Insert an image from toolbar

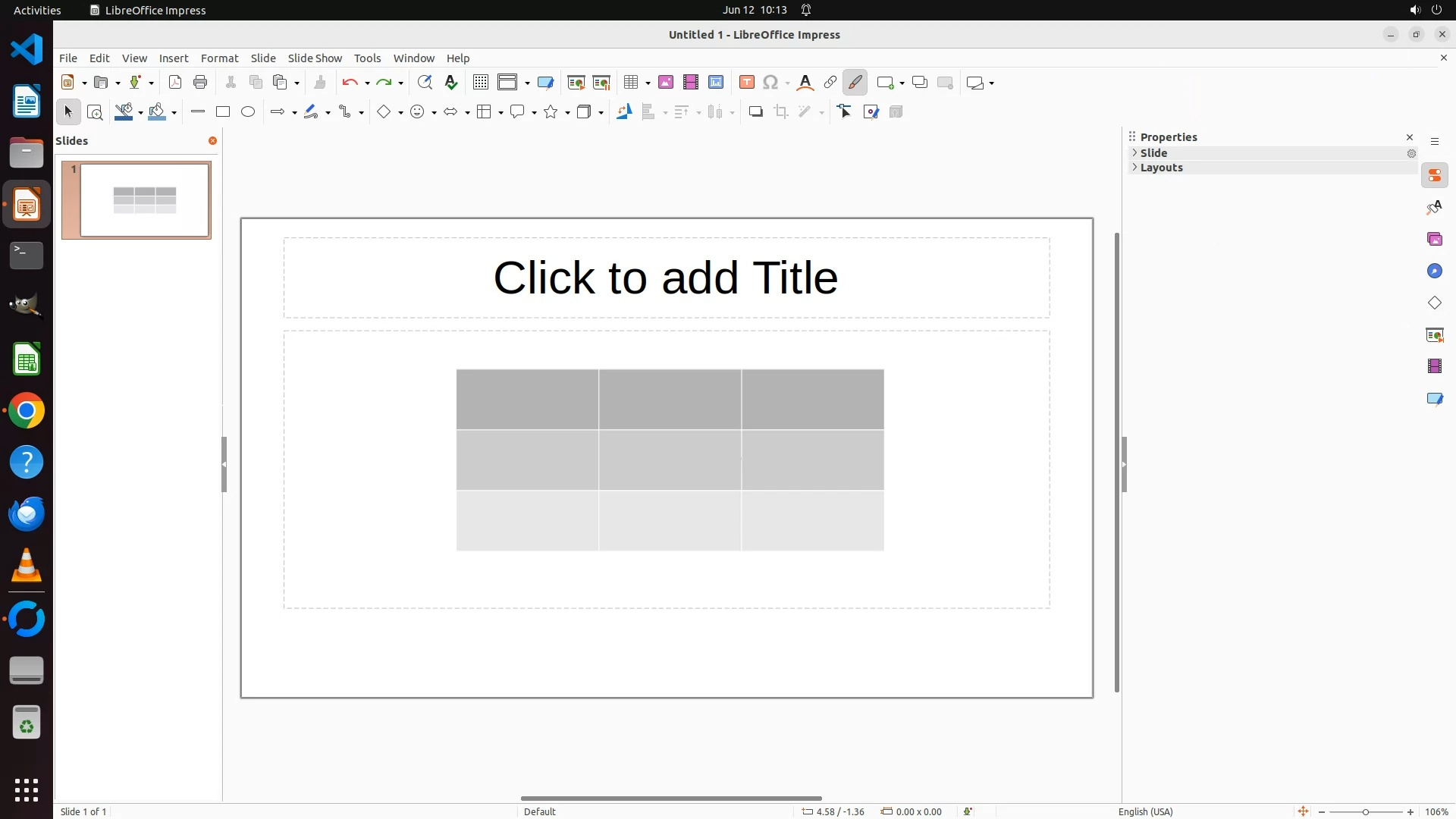point(666,83)
